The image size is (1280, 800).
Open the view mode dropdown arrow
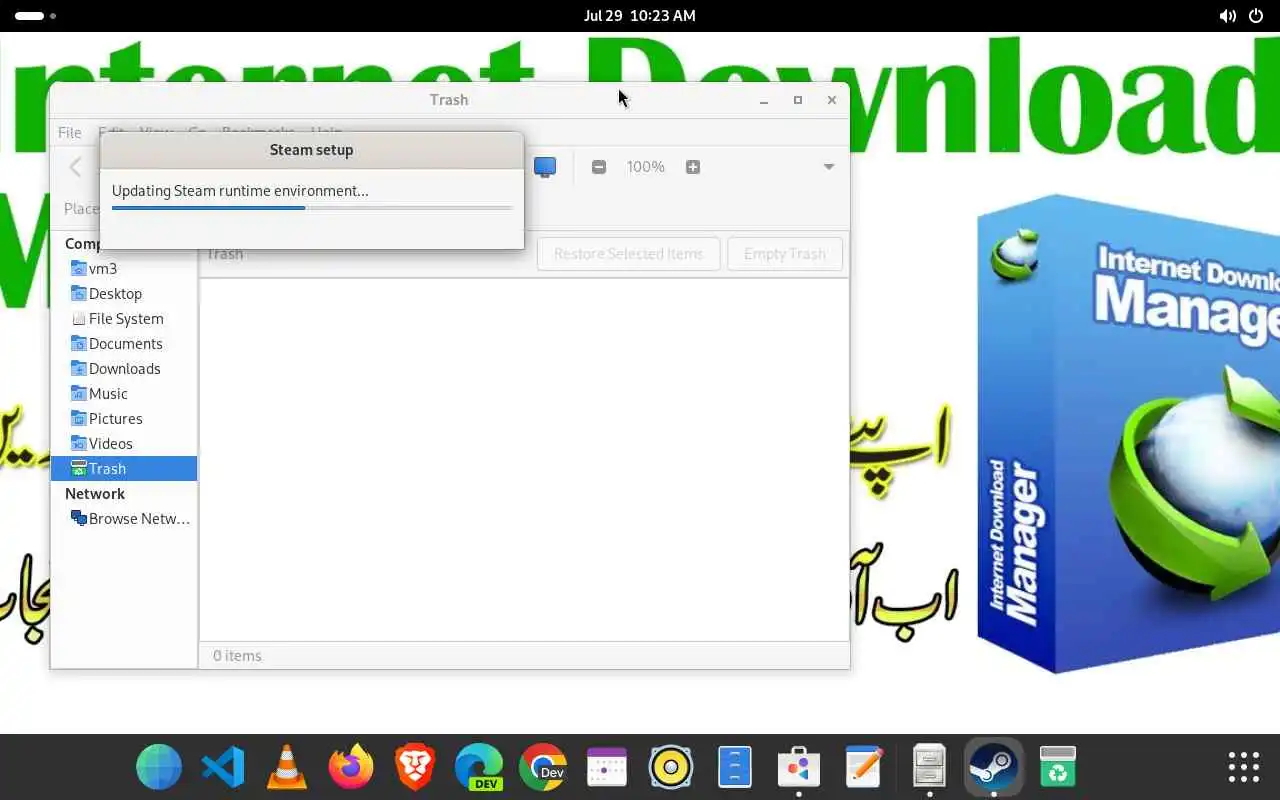coord(829,167)
